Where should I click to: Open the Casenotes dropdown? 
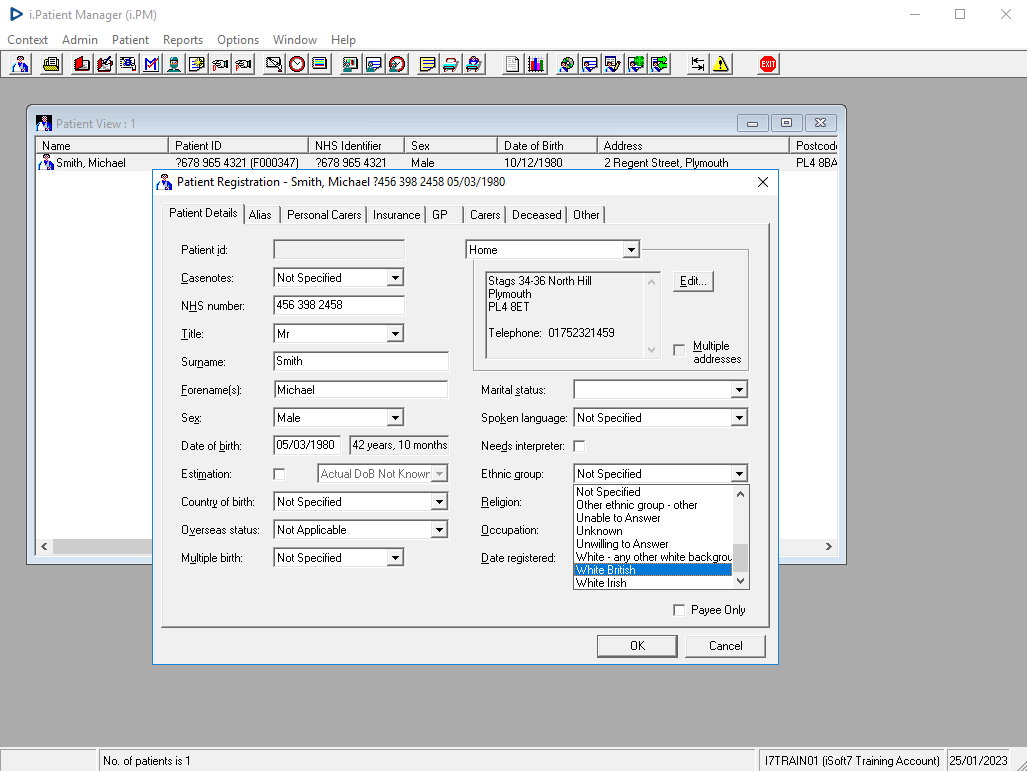point(395,278)
